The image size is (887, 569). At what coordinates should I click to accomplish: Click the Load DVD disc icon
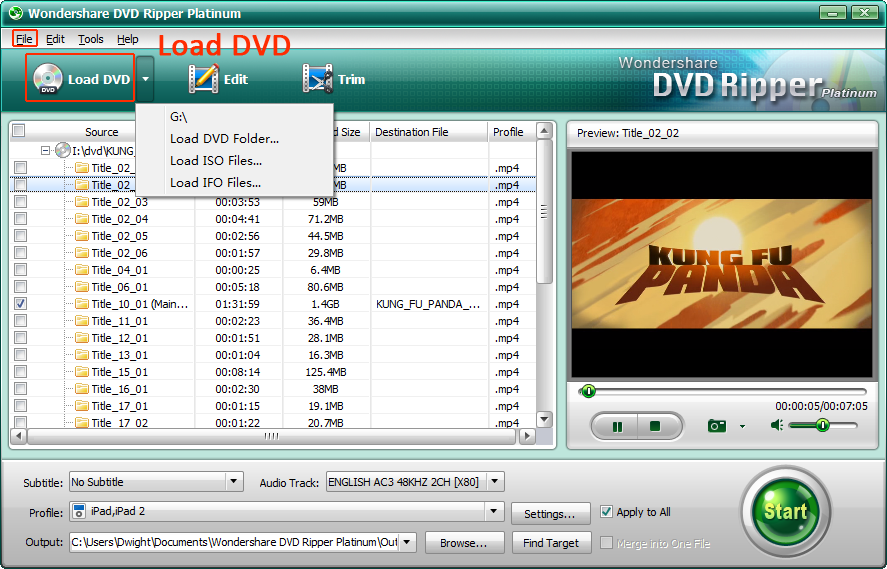pyautogui.click(x=49, y=79)
